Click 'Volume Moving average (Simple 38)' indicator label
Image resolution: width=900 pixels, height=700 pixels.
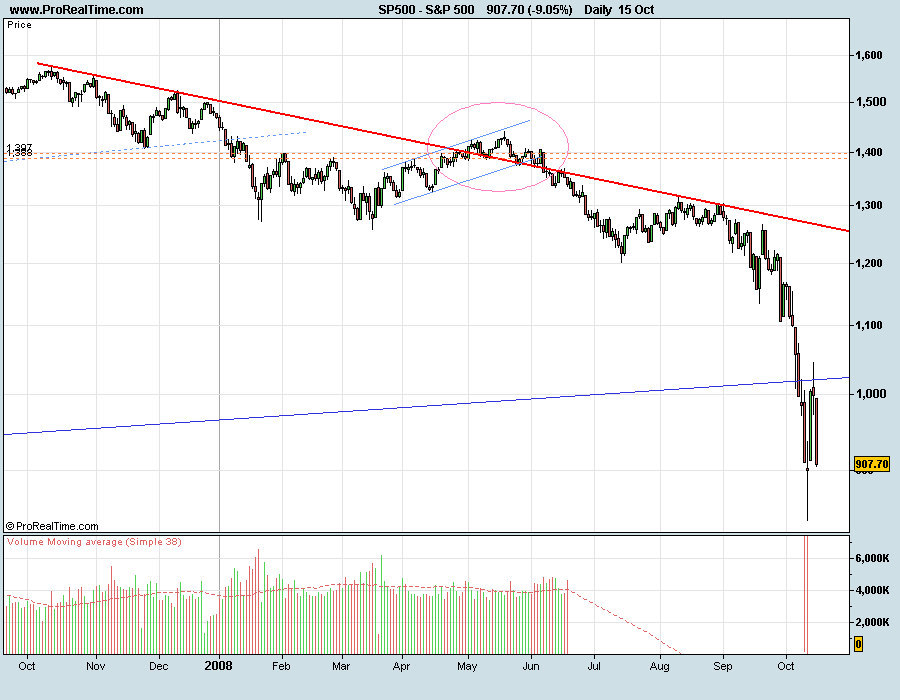(94, 542)
